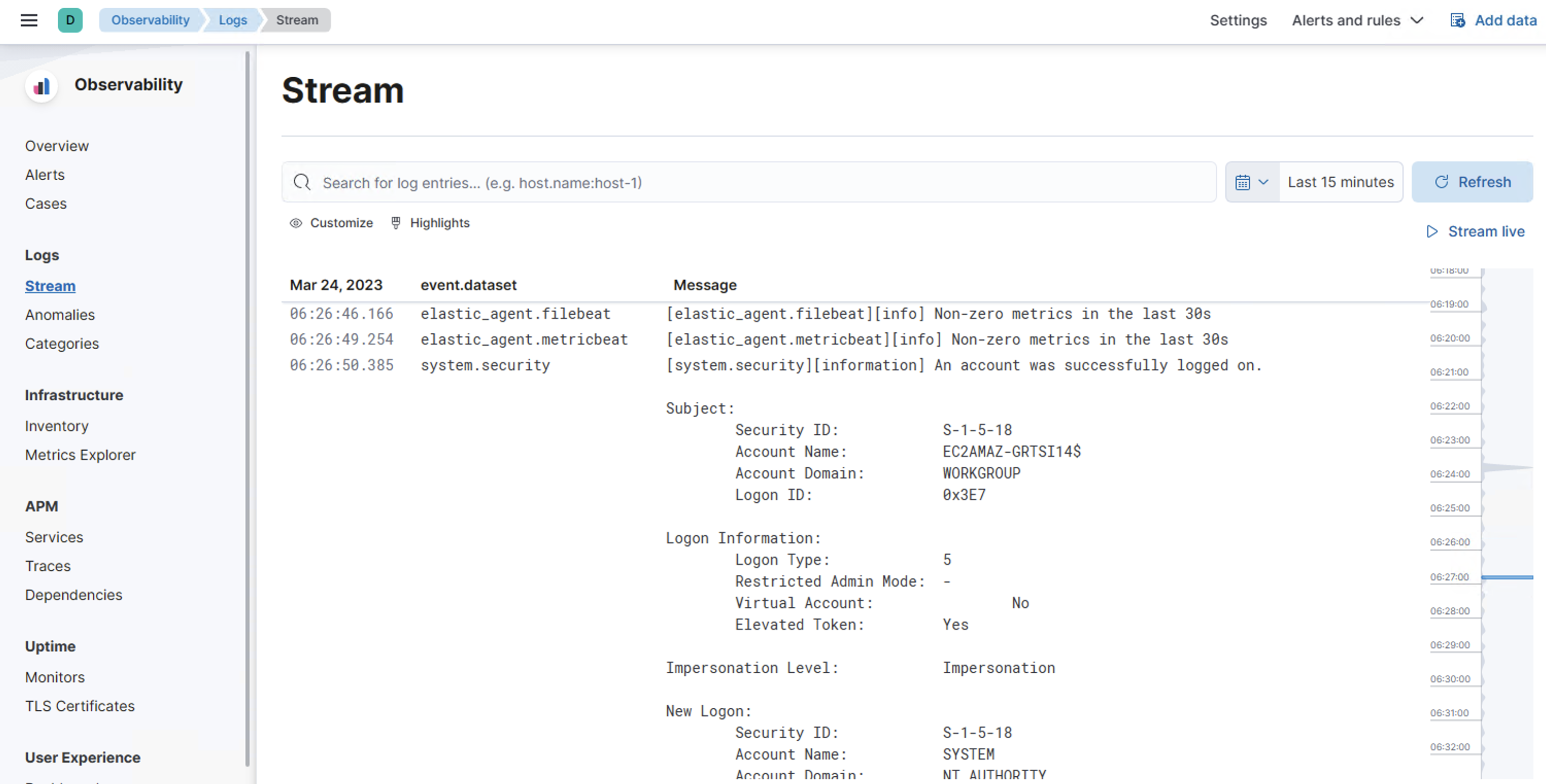Open the hamburger navigation menu
This screenshot has height=784, width=1546.
click(29, 21)
